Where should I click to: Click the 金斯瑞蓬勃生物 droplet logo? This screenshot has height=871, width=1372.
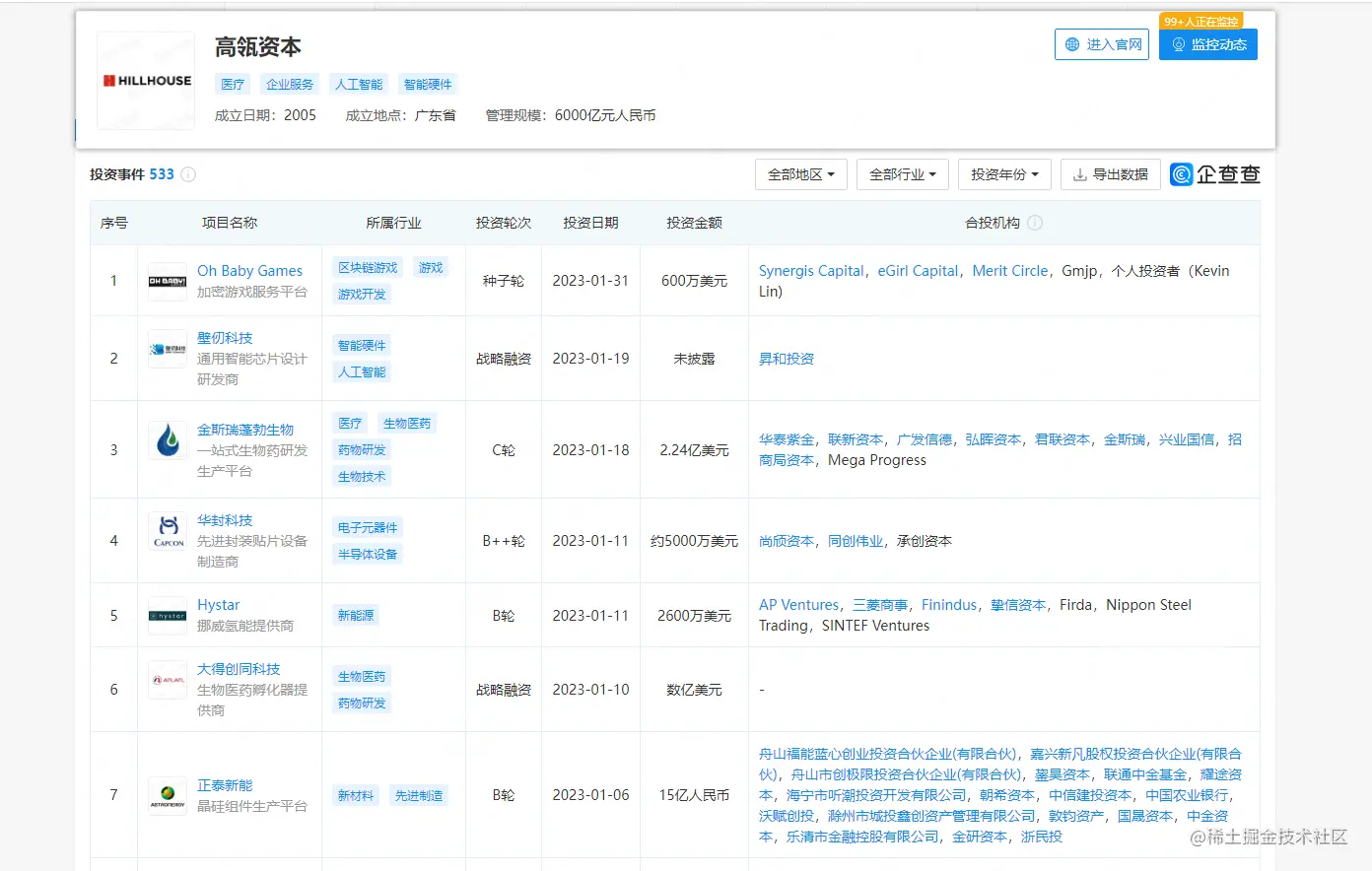point(168,440)
